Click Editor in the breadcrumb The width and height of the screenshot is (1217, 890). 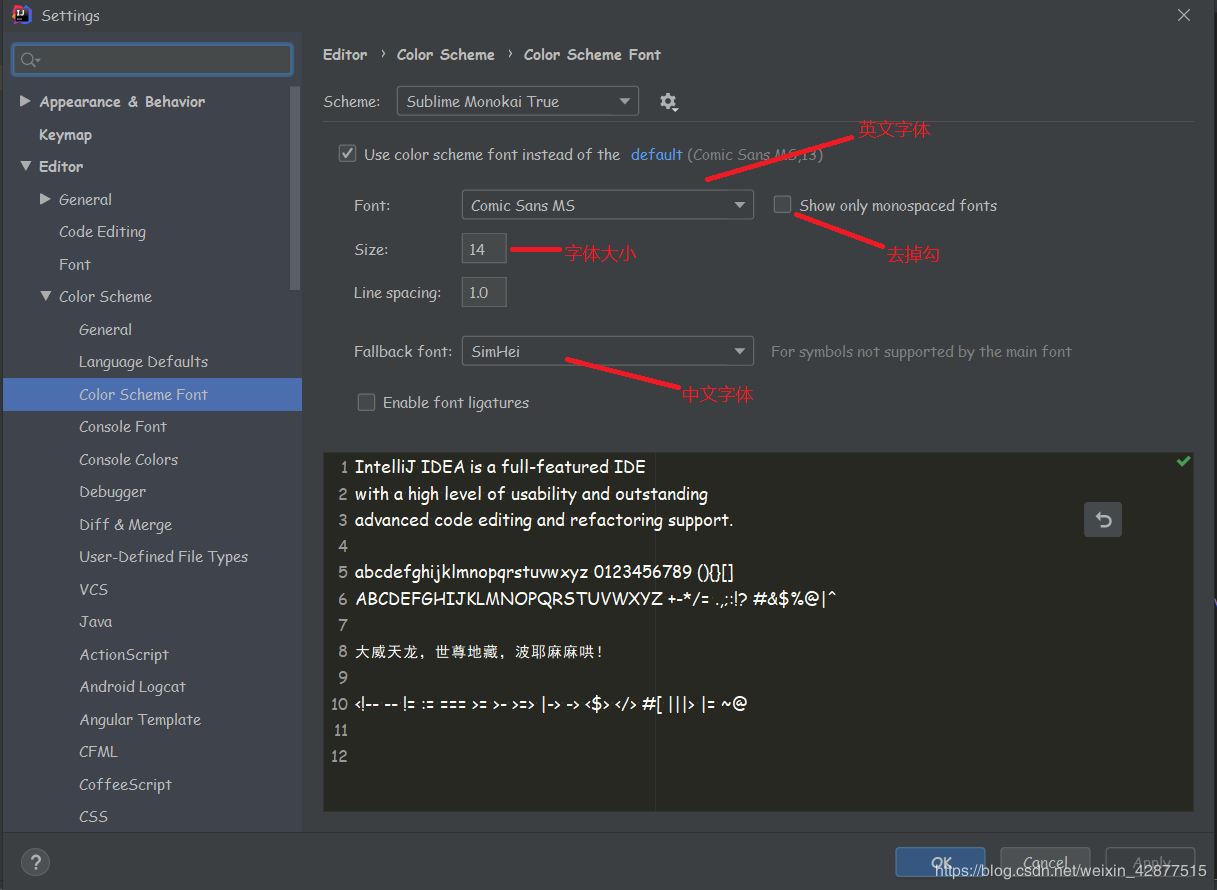[x=345, y=54]
